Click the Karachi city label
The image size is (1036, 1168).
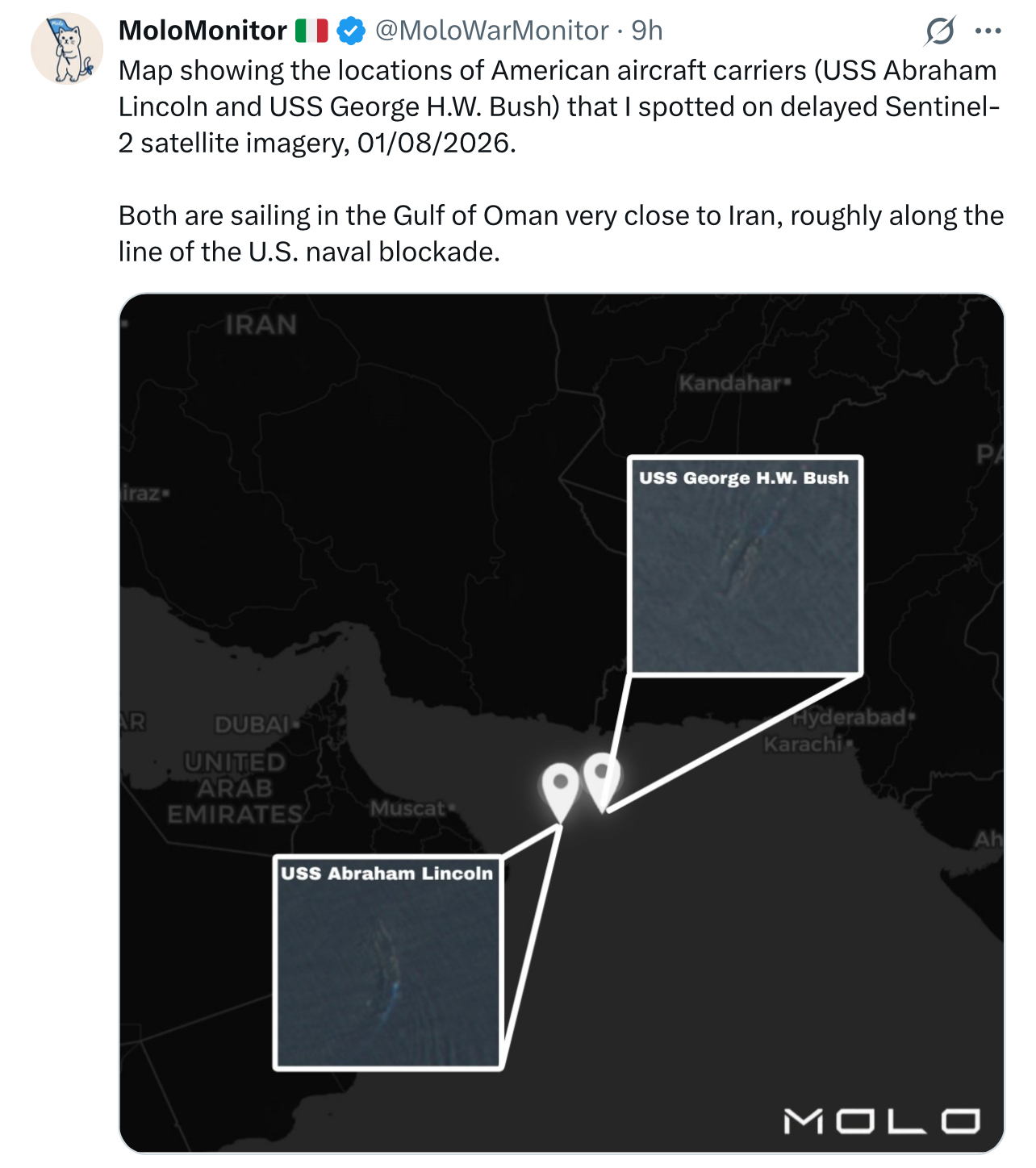click(807, 744)
